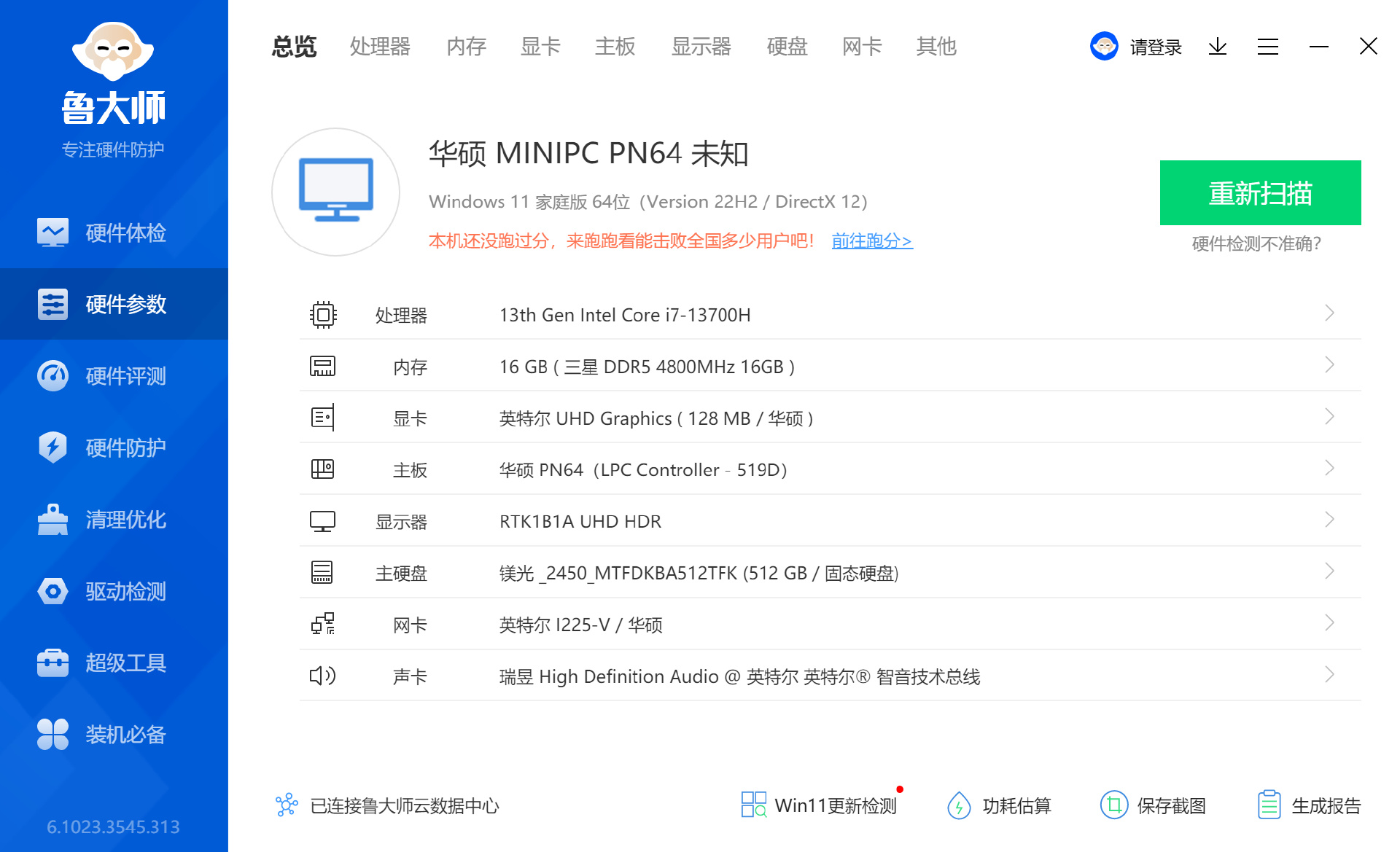Viewport: 1400px width, 852px height.
Task: Select the 硬件评测 gauge icon
Action: (52, 376)
